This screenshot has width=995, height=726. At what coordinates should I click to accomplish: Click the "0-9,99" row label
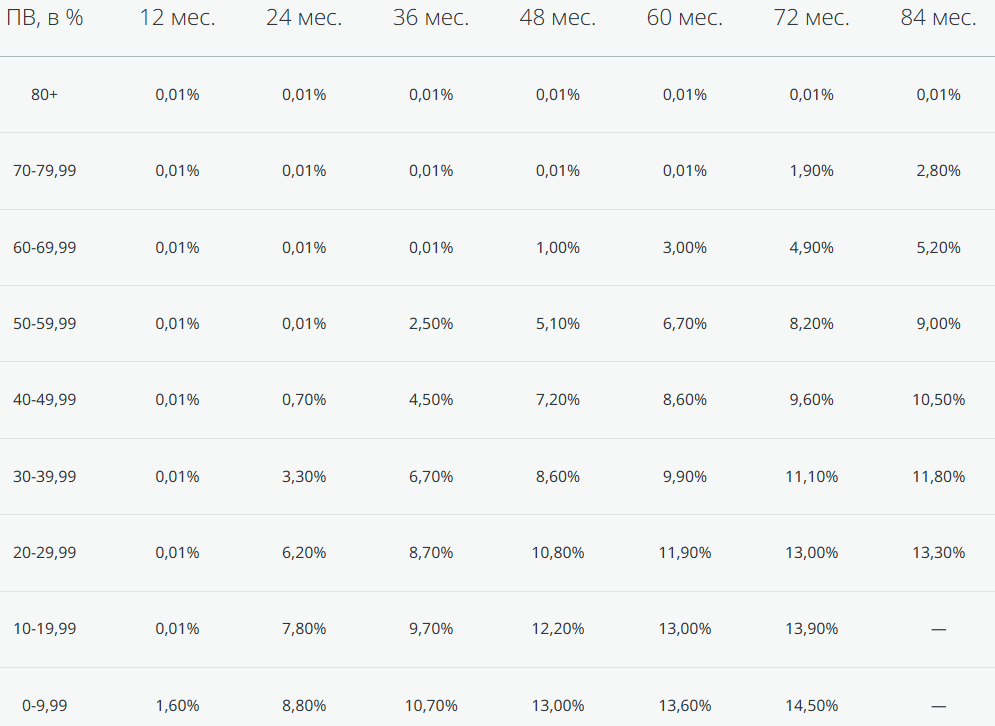pyautogui.click(x=45, y=706)
